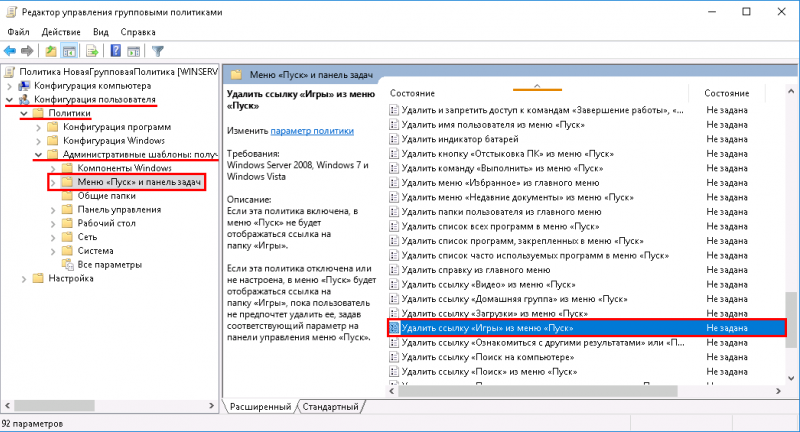Screen dimensions: 800x432
Task: Go up one level folder icon
Action: [51, 51]
